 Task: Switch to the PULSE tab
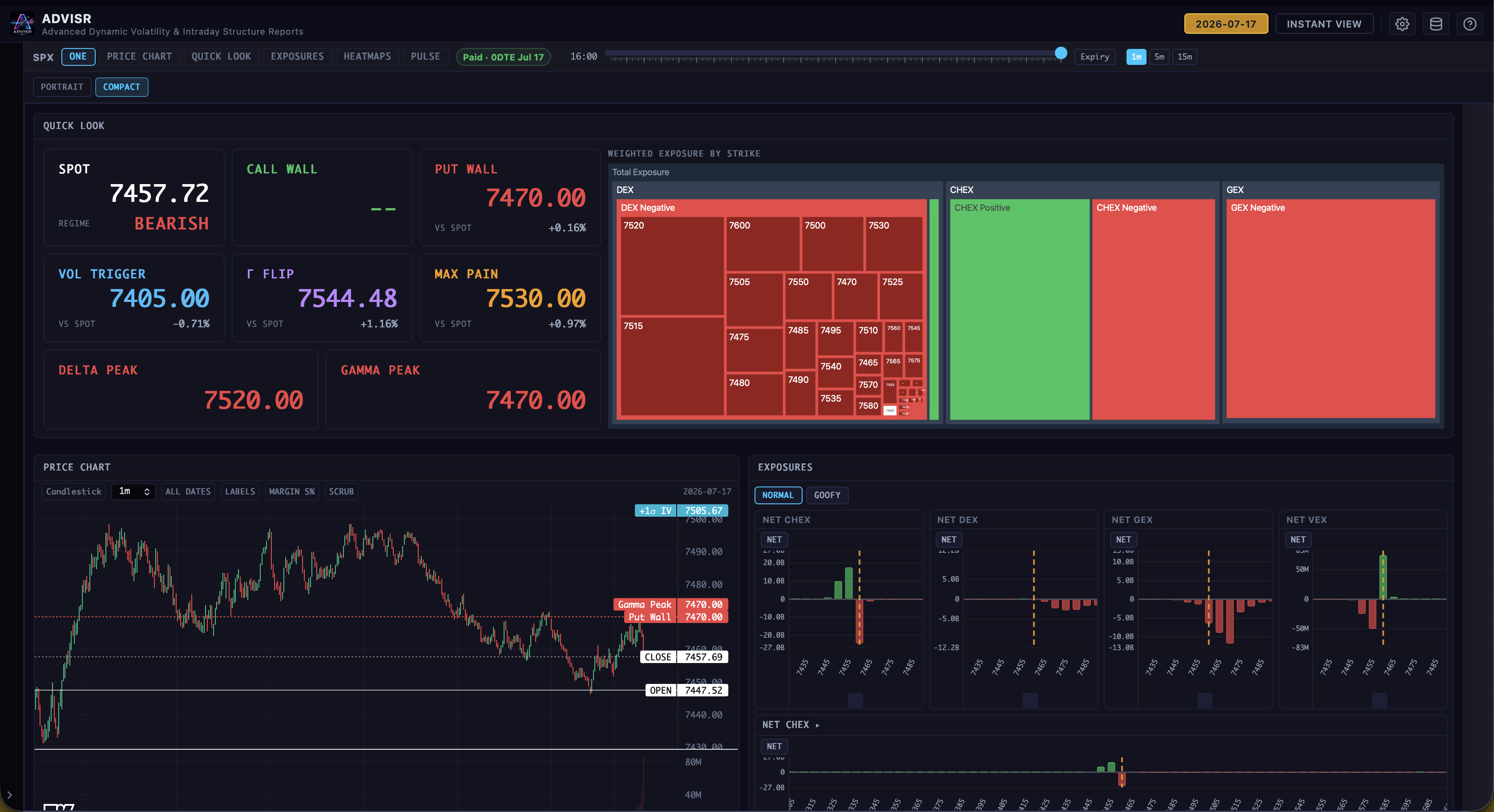point(425,56)
